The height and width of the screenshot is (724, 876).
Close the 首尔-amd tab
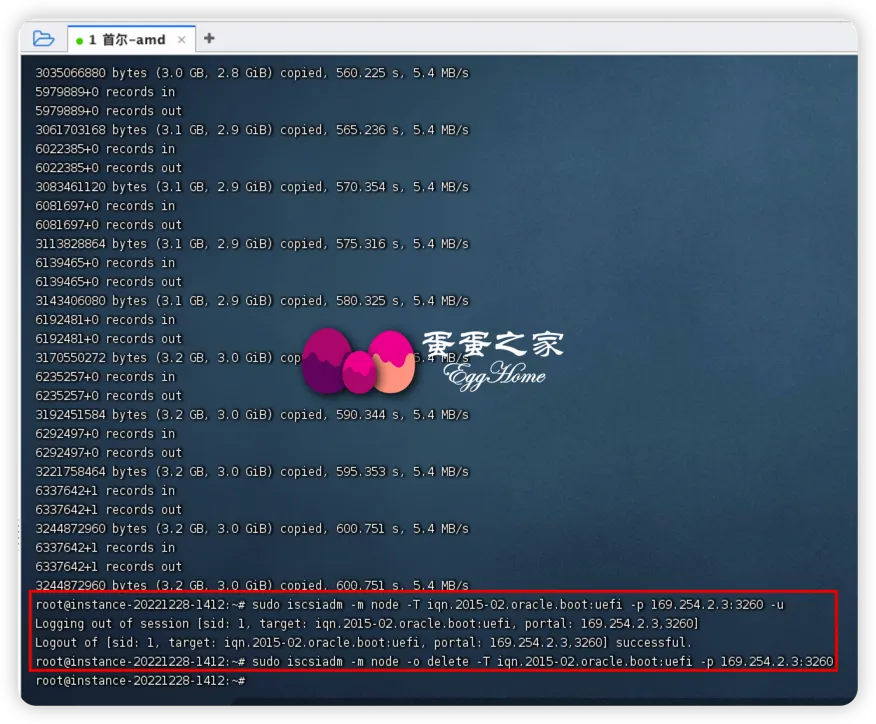tap(182, 40)
